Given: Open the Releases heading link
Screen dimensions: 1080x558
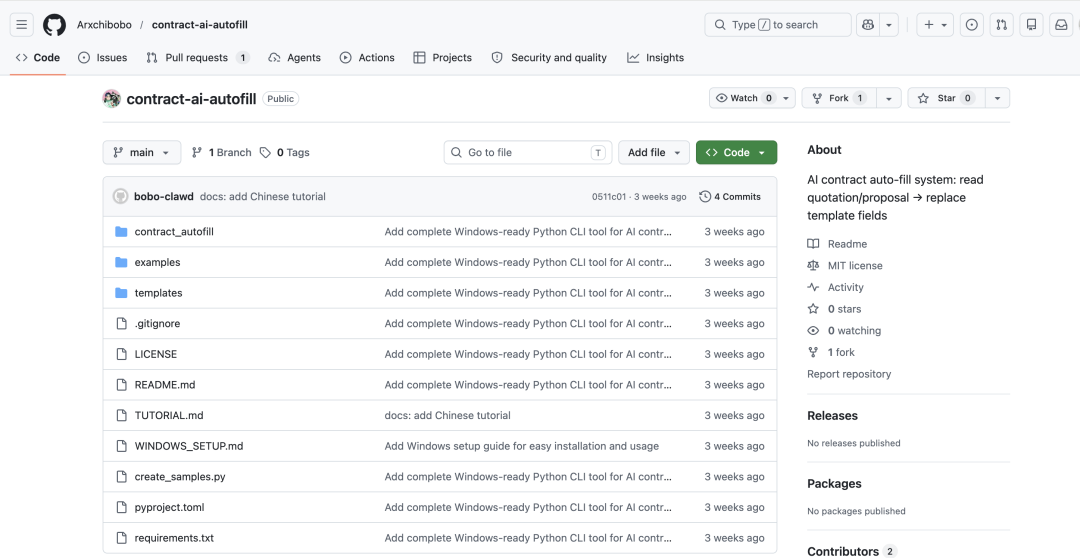Looking at the screenshot, I should click(833, 415).
